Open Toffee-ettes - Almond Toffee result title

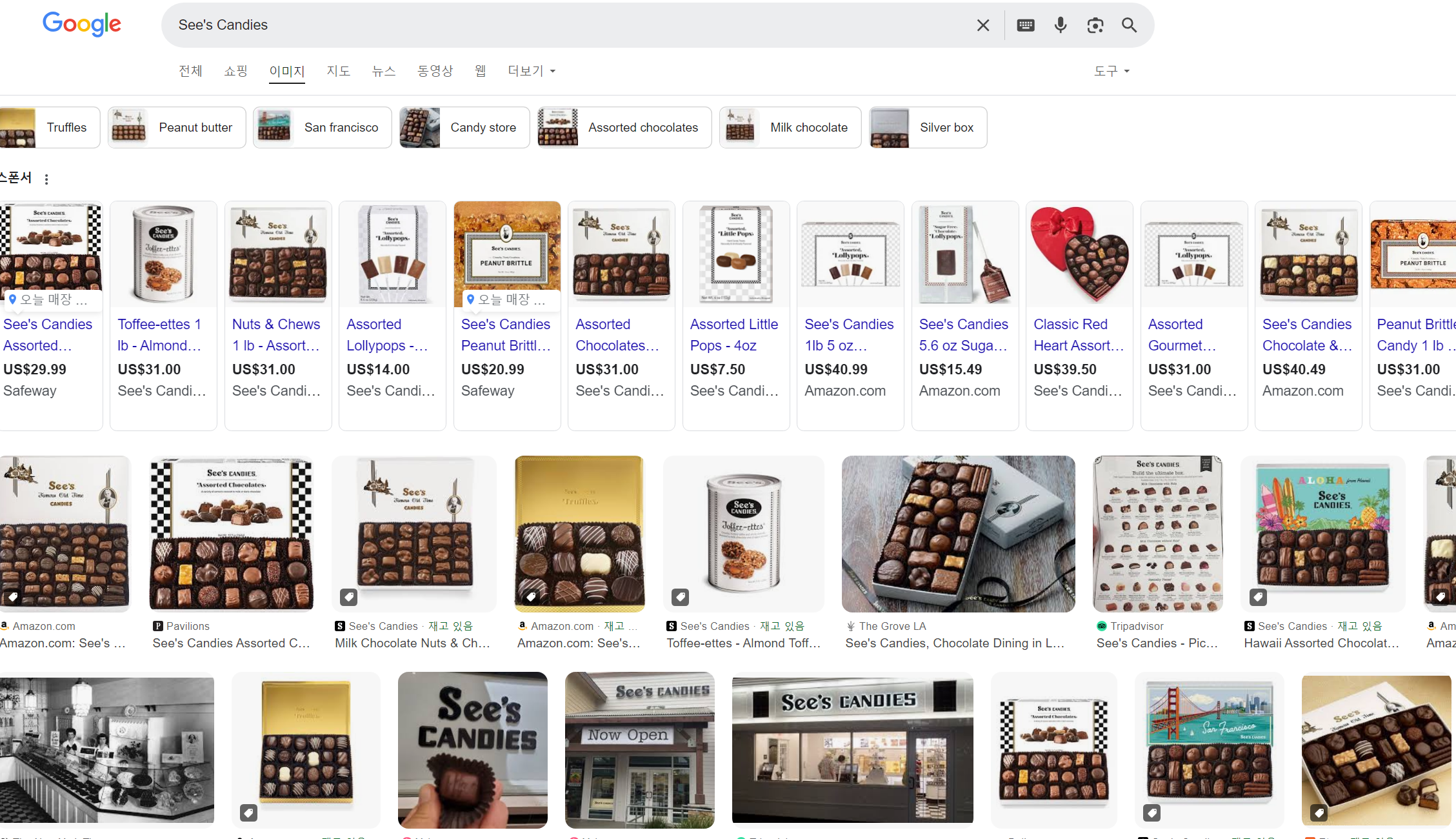pyautogui.click(x=744, y=643)
